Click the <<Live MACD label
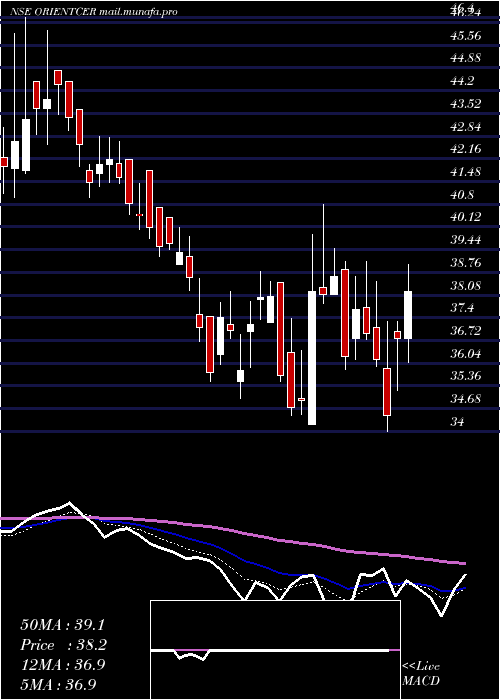This screenshot has width=500, height=700. tap(421, 674)
